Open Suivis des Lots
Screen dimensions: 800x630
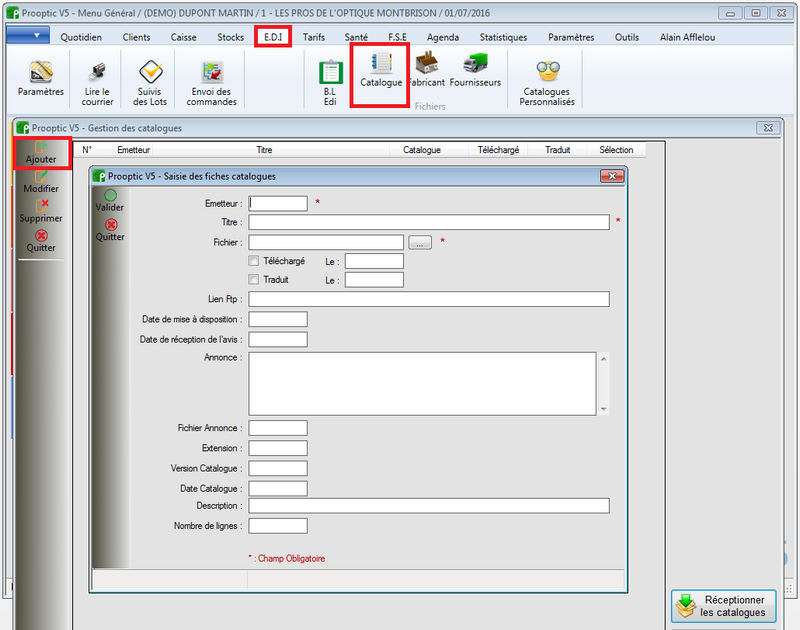150,83
